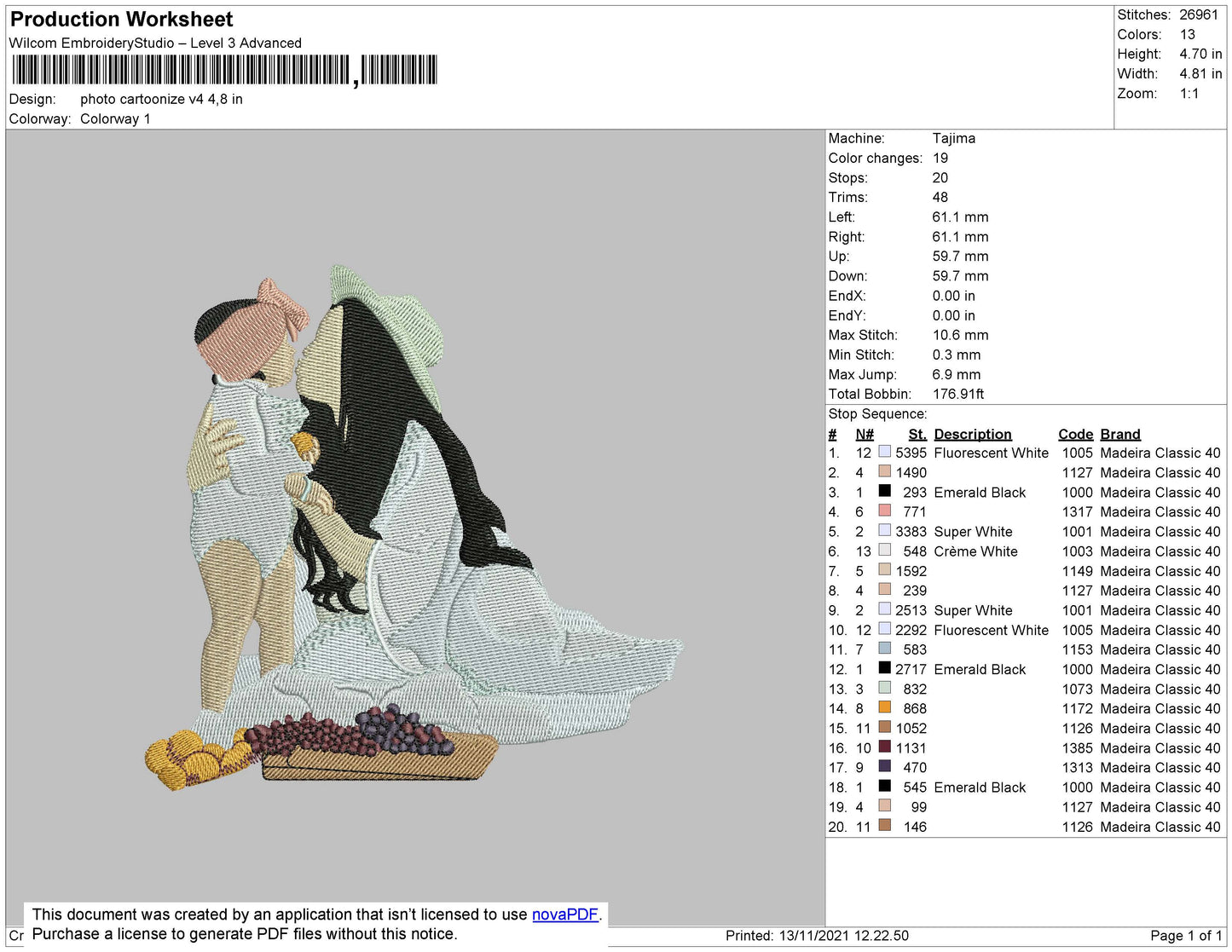Image resolution: width=1232 pixels, height=952 pixels.
Task: Click the Code column header
Action: coord(1076,434)
